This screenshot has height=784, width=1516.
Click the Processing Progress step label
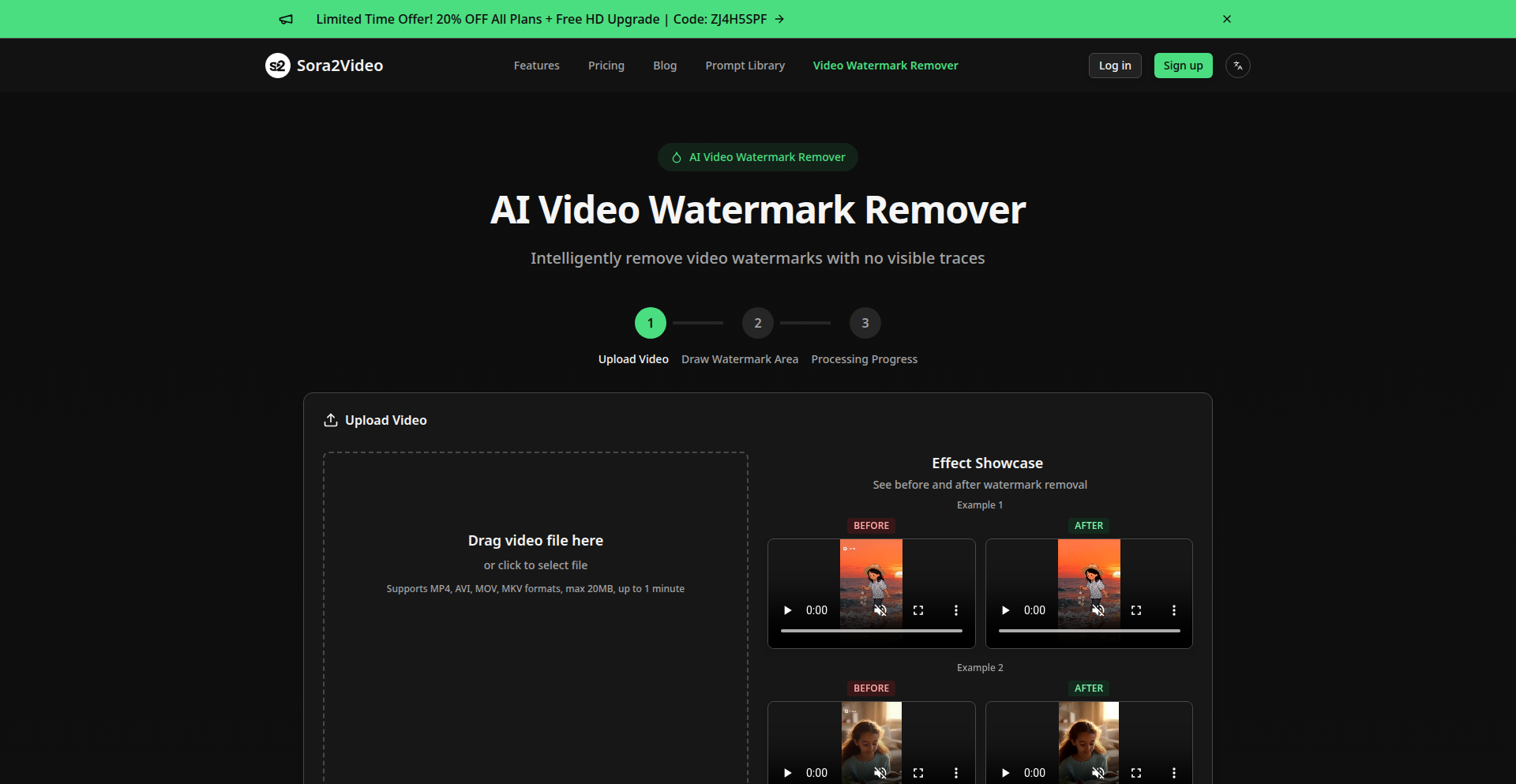[x=865, y=359]
